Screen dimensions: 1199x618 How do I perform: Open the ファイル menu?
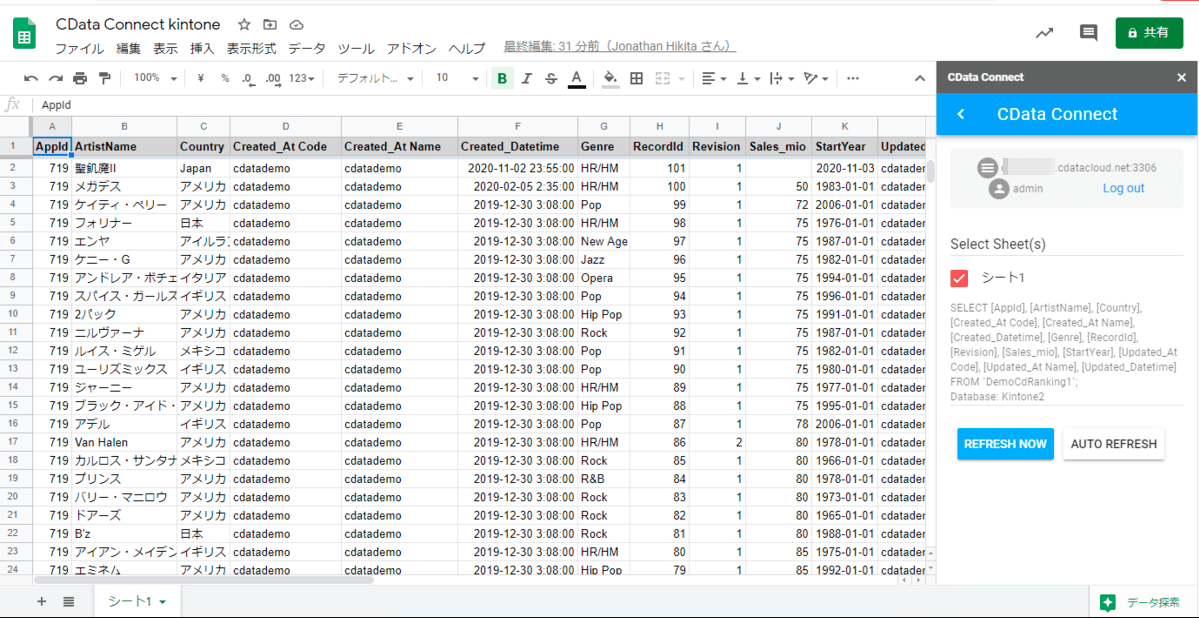(x=80, y=49)
